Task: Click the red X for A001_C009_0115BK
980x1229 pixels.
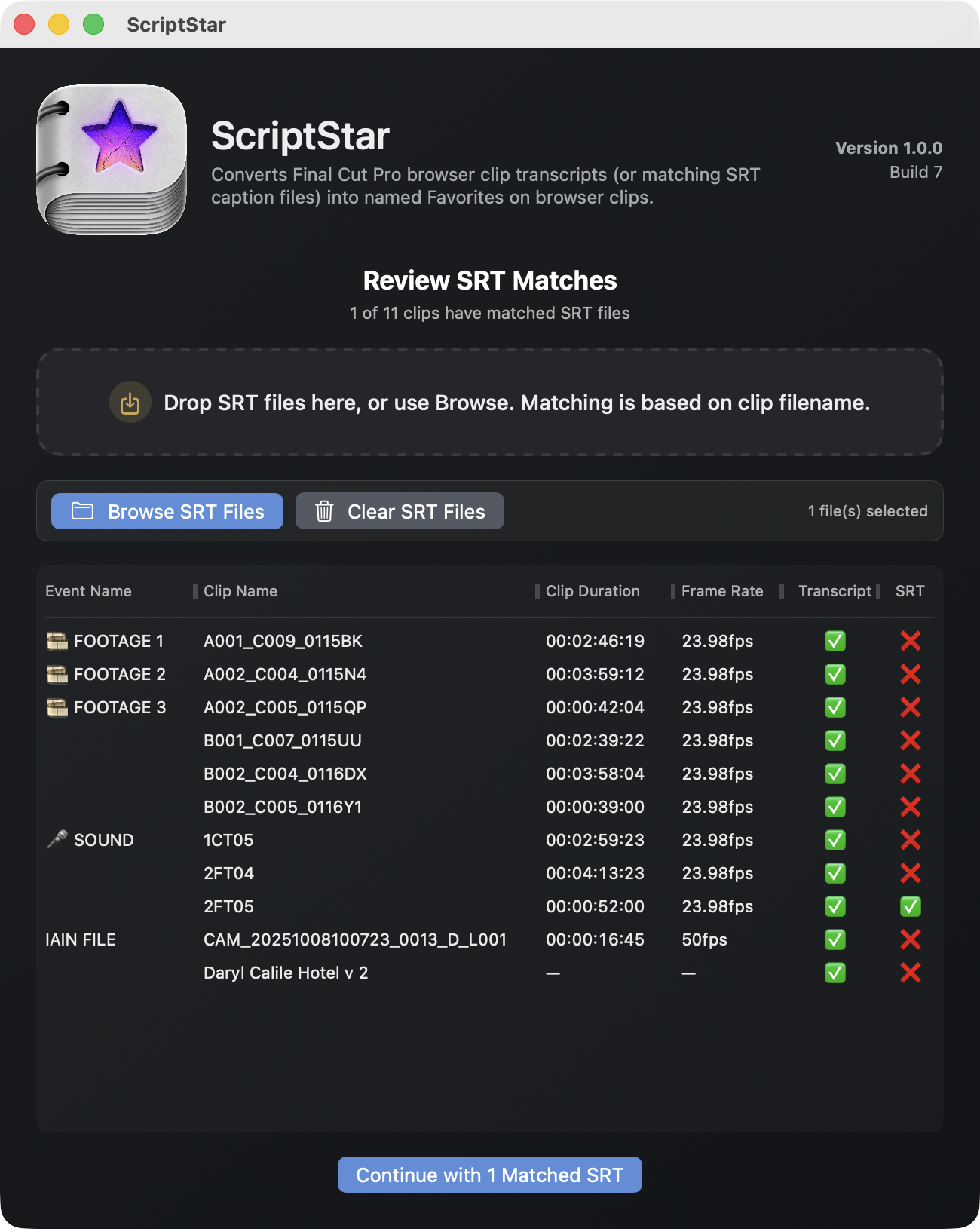Action: (910, 641)
